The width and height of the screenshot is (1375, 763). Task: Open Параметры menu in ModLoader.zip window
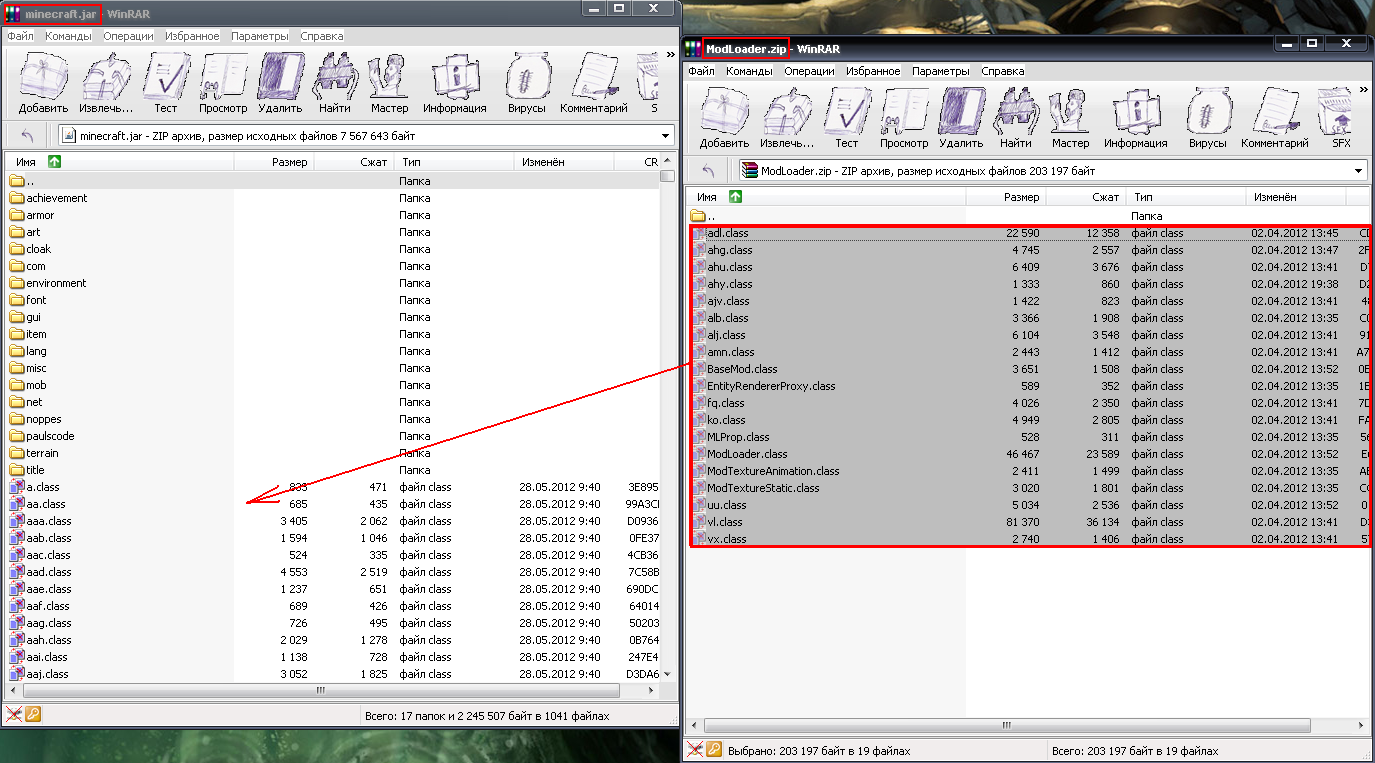point(940,71)
